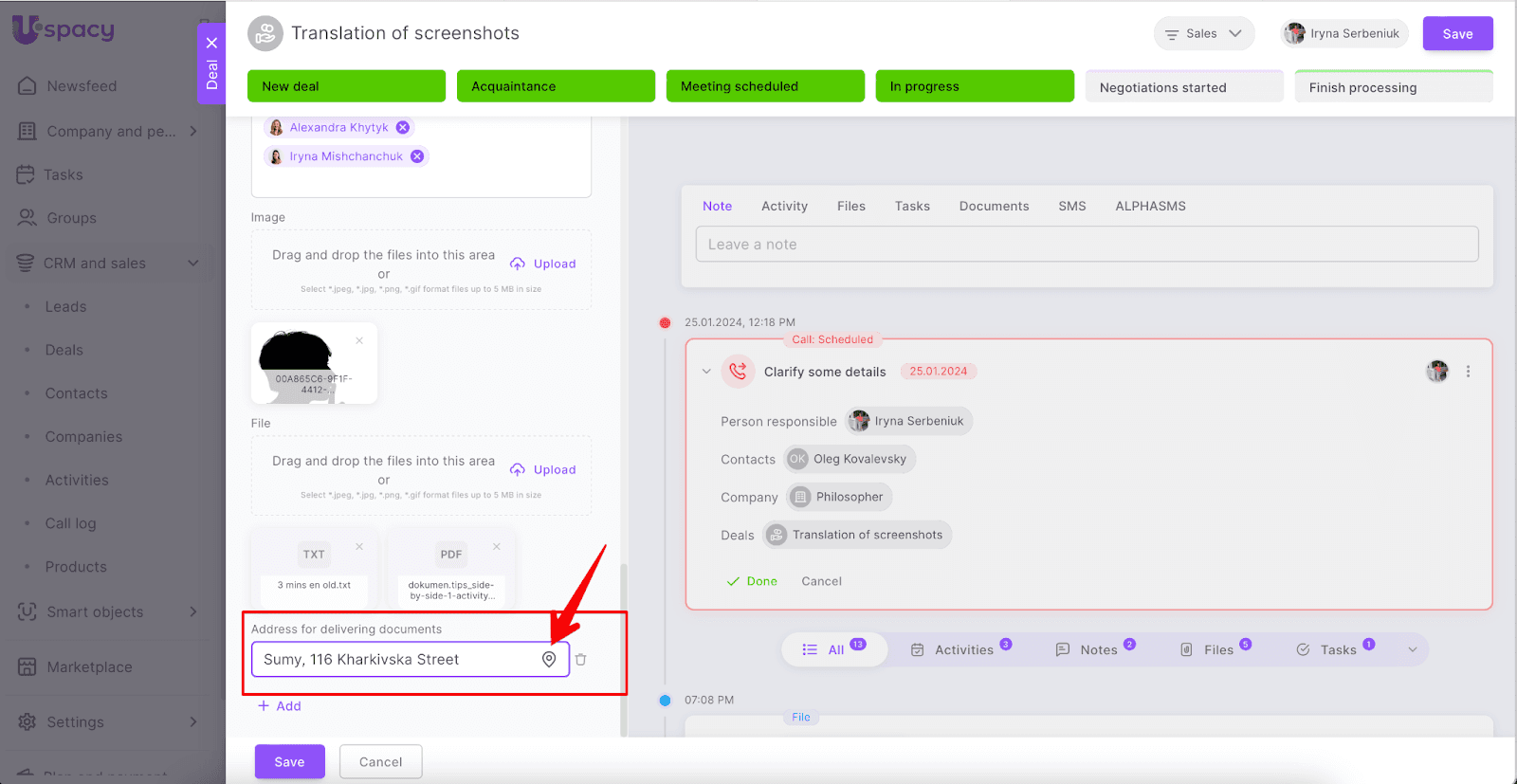
Task: Remove the PDF file attachment
Action: (496, 547)
